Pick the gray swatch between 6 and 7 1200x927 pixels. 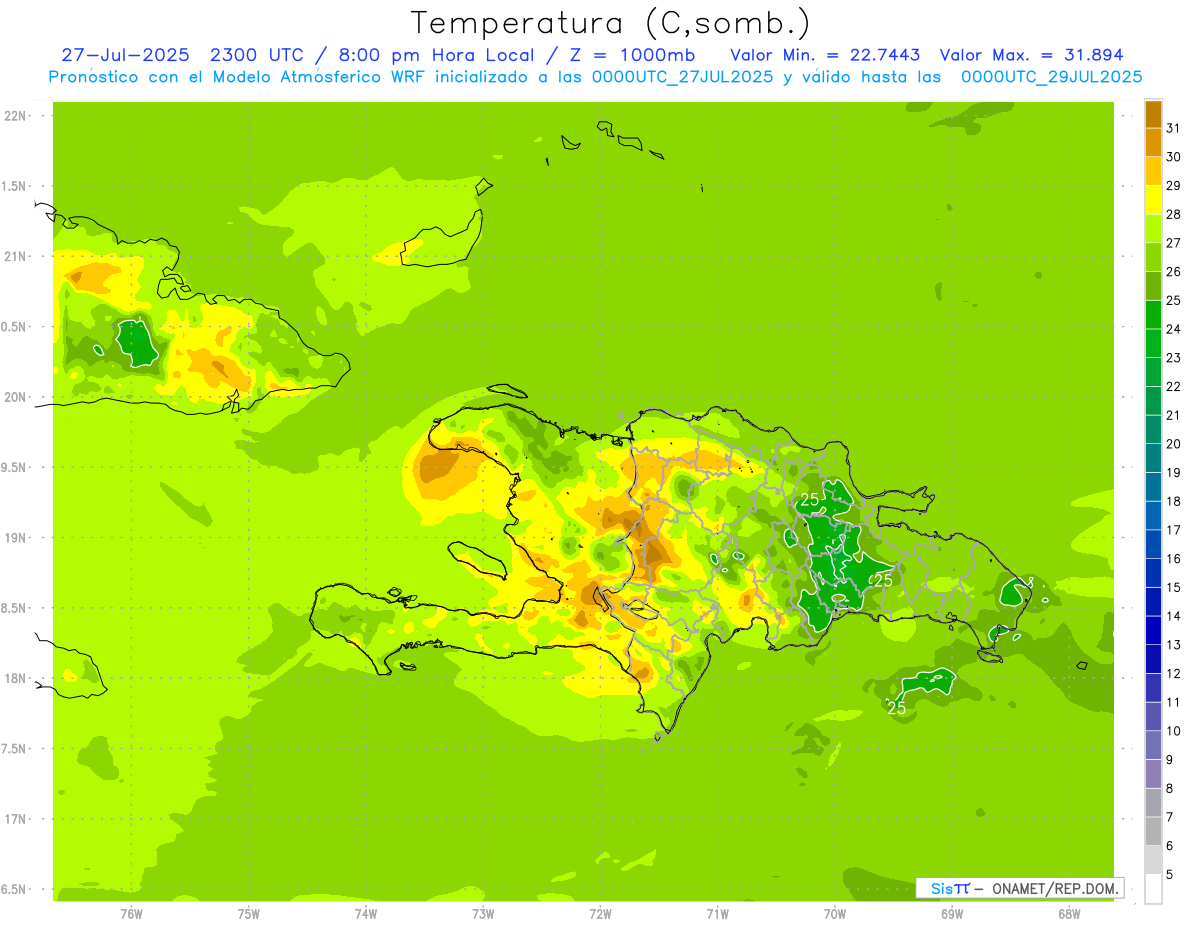(x=1153, y=832)
